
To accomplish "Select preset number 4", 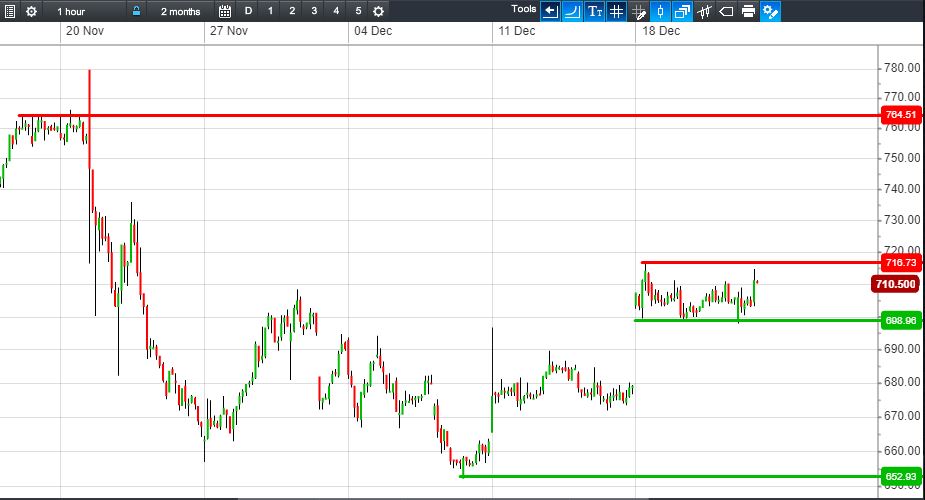I will (336, 11).
